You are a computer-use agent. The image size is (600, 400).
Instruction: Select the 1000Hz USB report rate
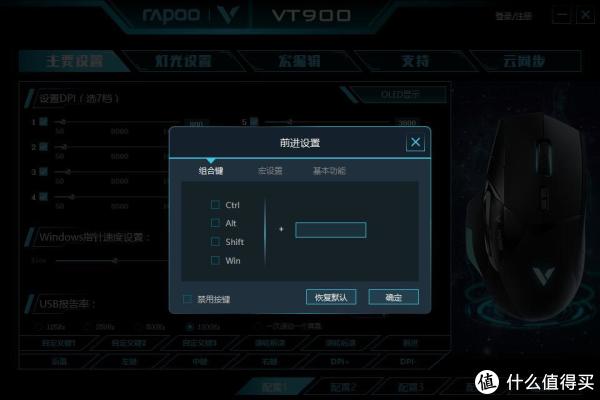(203, 327)
